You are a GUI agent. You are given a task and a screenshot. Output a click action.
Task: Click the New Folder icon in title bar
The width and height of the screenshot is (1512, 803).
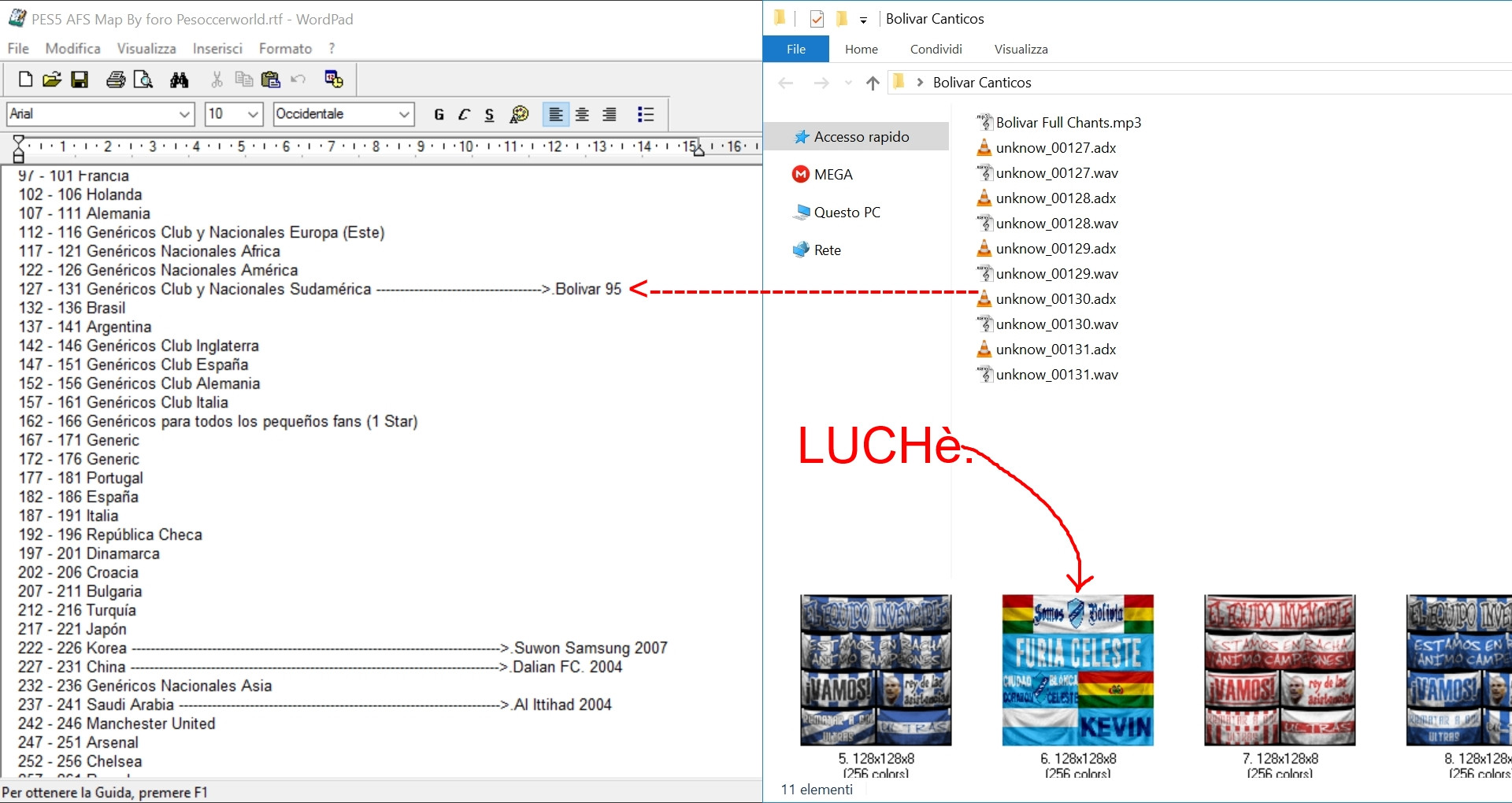842,18
